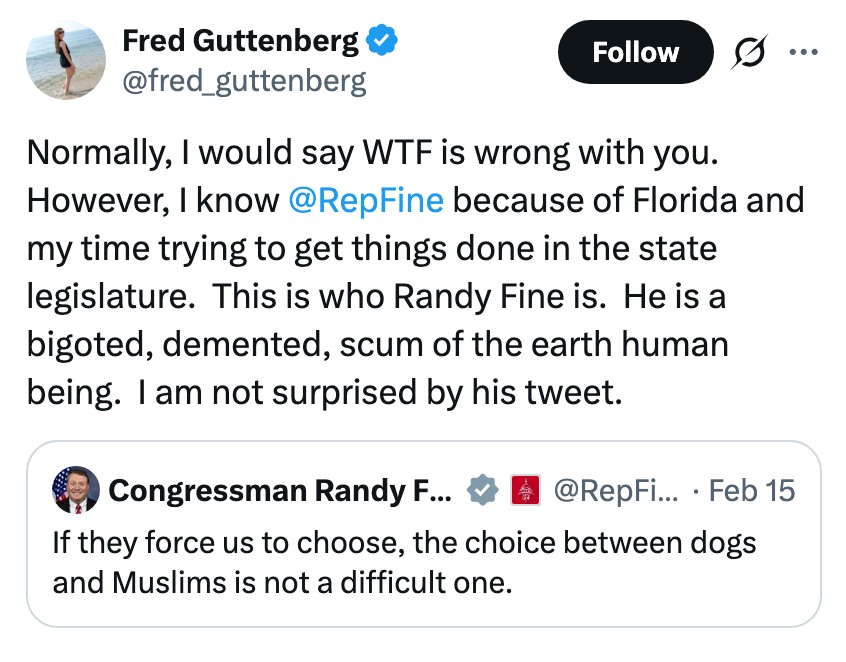This screenshot has width=846, height=662.
Task: Follow Fred Guttenberg
Action: [635, 52]
